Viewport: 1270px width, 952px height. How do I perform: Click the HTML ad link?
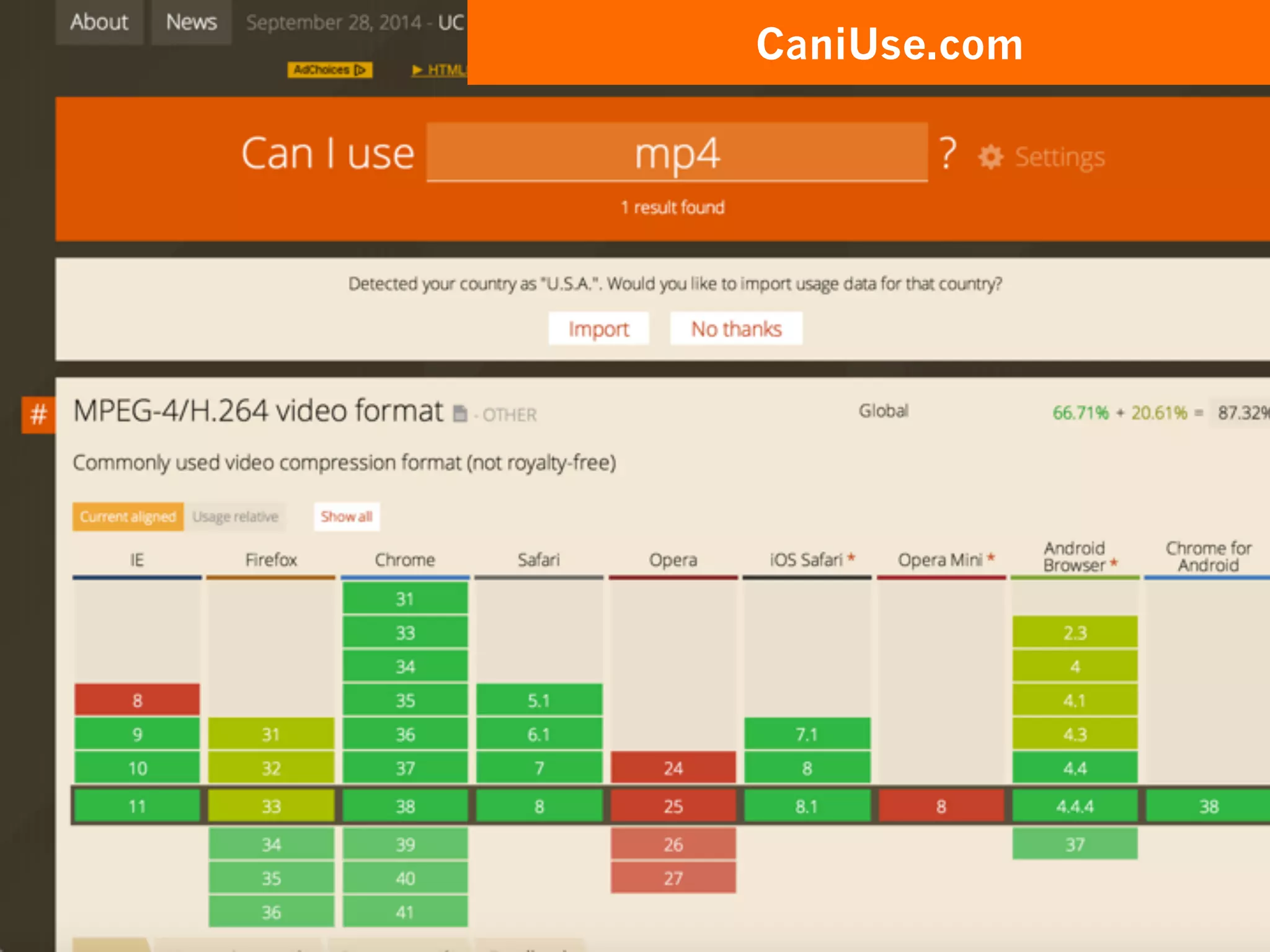coord(439,70)
